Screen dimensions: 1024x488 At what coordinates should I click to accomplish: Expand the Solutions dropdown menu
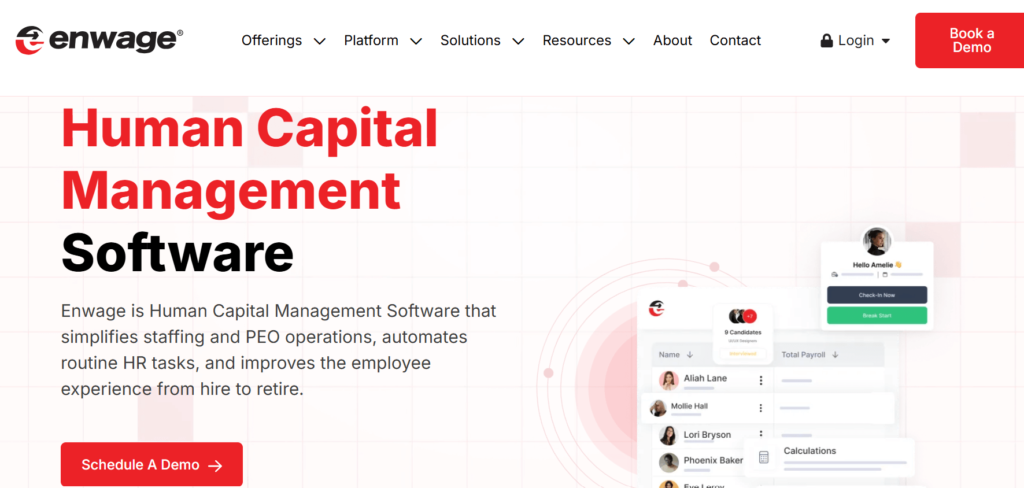click(x=518, y=41)
